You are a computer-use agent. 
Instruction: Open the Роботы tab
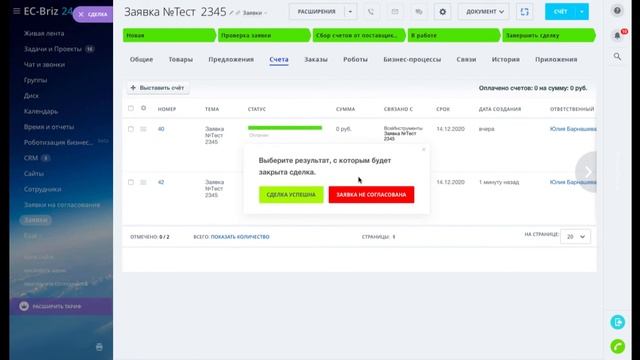click(x=355, y=60)
